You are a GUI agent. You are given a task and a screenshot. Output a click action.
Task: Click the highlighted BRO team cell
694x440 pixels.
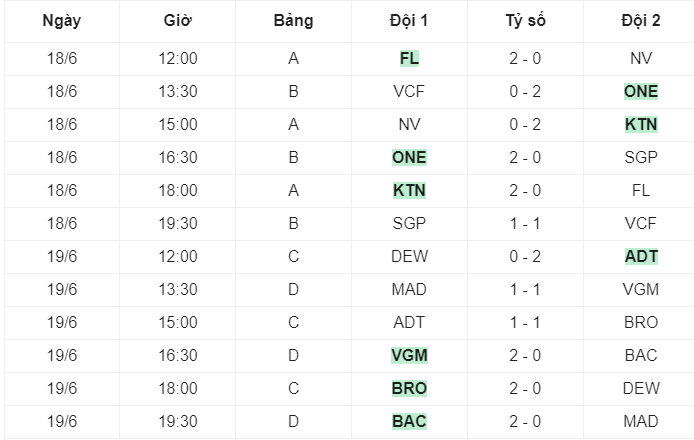(x=409, y=388)
